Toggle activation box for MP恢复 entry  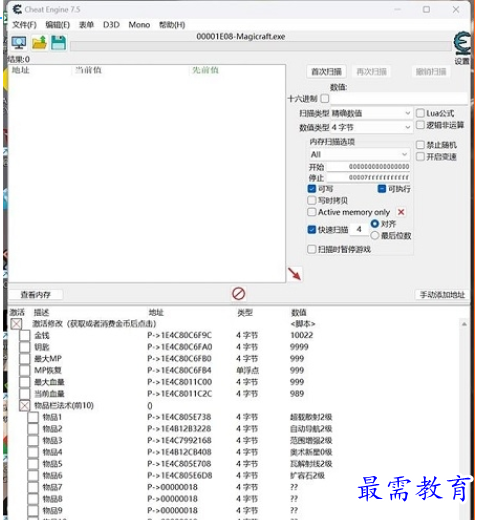[25, 370]
